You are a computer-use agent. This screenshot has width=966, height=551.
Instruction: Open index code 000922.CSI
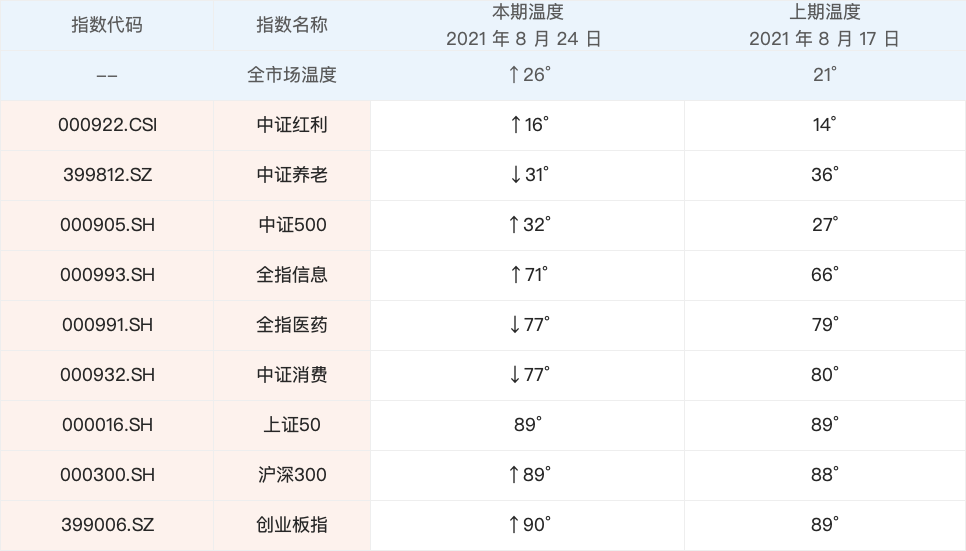pyautogui.click(x=107, y=125)
